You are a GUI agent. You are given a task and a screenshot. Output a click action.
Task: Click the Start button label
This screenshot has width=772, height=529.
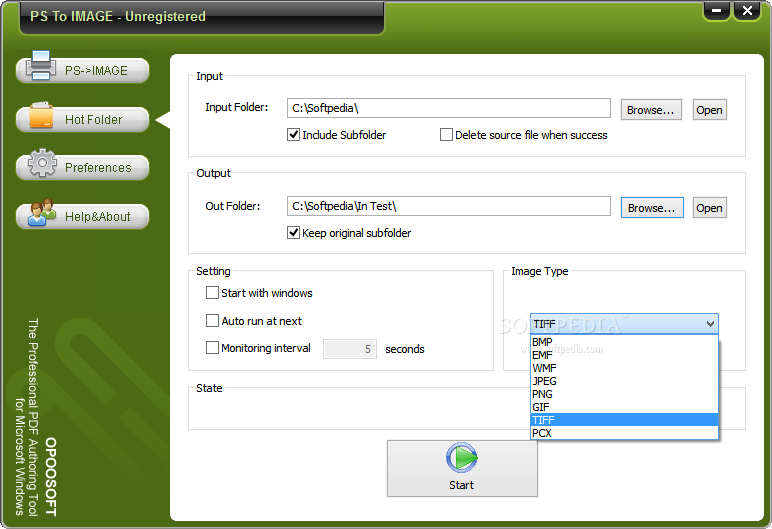point(461,485)
